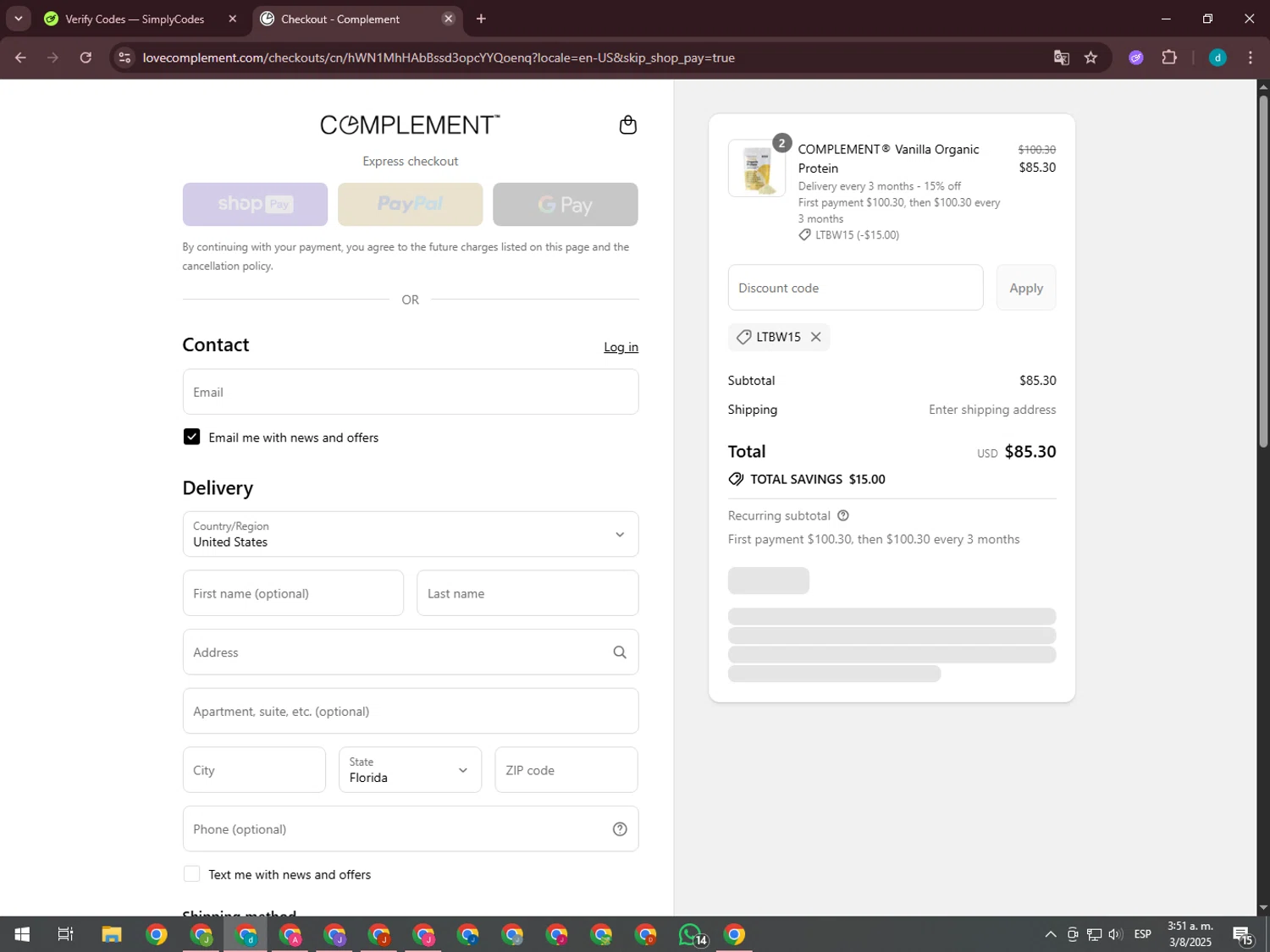Bookmark this page with the star icon
The height and width of the screenshot is (952, 1270).
click(1091, 58)
